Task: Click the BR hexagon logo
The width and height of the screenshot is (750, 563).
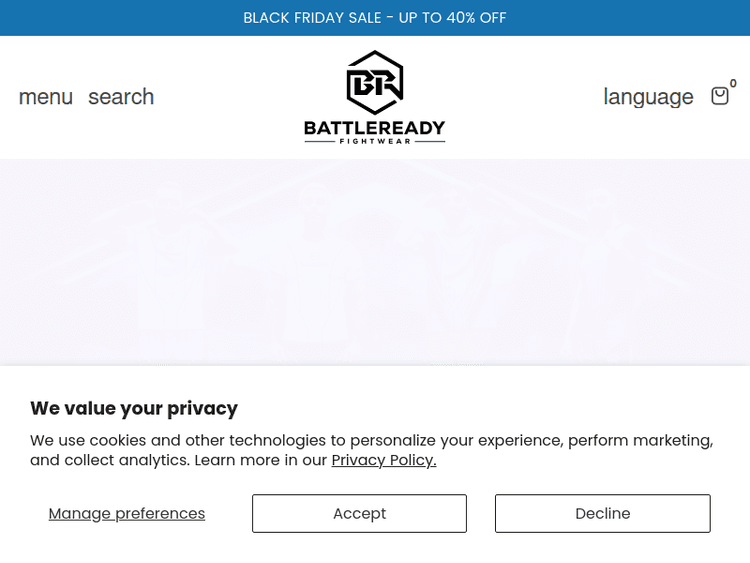Action: (x=375, y=82)
